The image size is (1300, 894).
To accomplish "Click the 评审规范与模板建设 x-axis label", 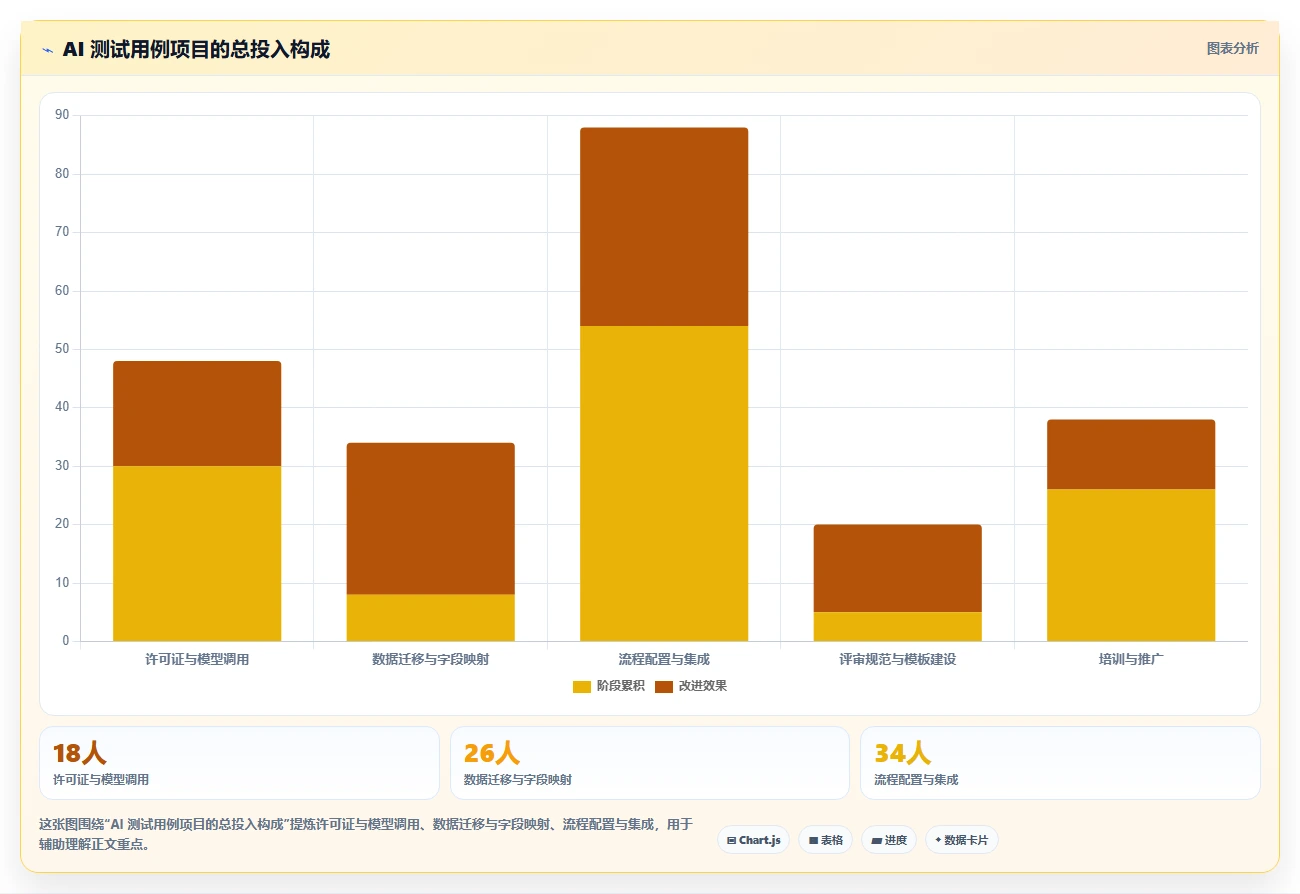I will [897, 660].
